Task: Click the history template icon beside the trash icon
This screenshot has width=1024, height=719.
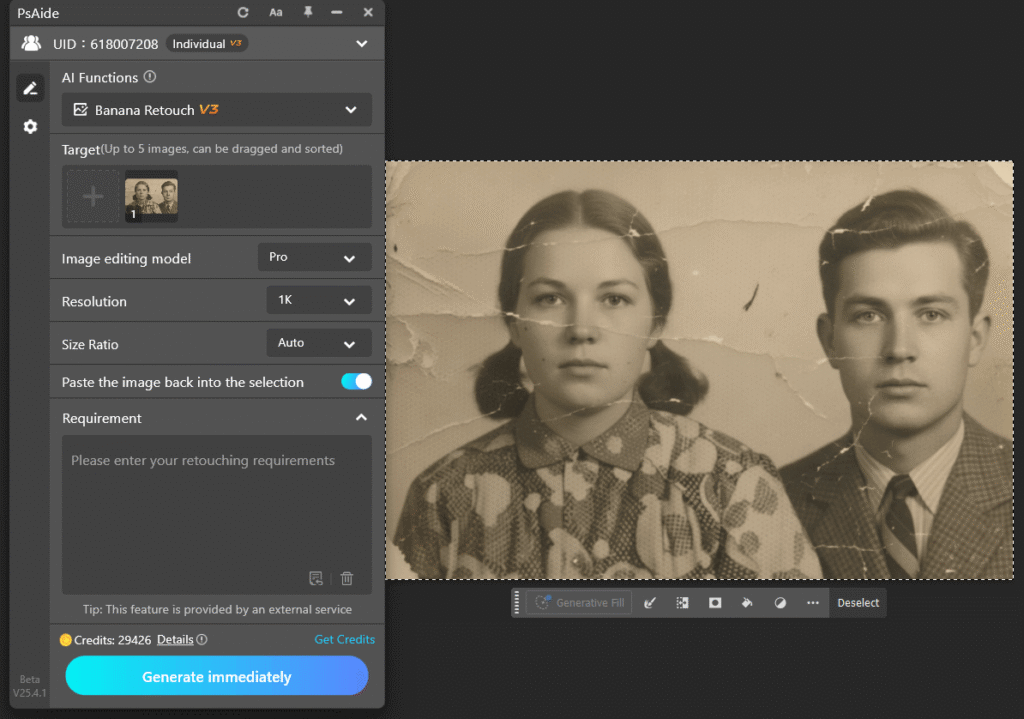Action: [x=316, y=578]
